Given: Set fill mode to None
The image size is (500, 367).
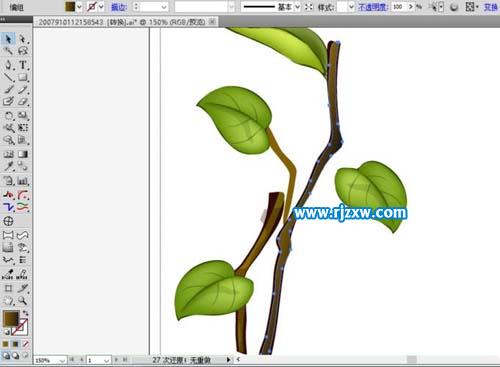Looking at the screenshot, I should click(x=26, y=344).
